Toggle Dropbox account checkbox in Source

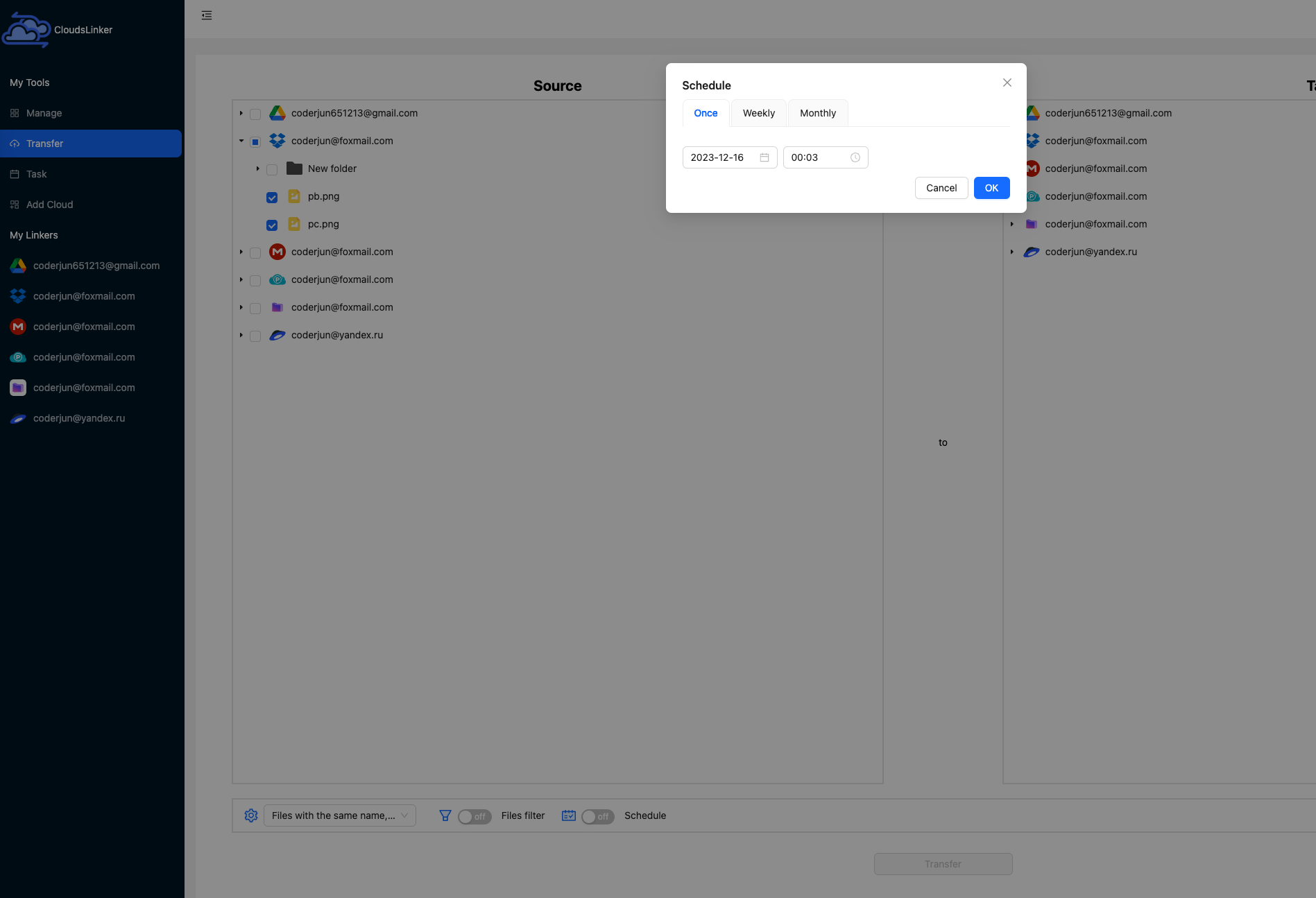(255, 141)
